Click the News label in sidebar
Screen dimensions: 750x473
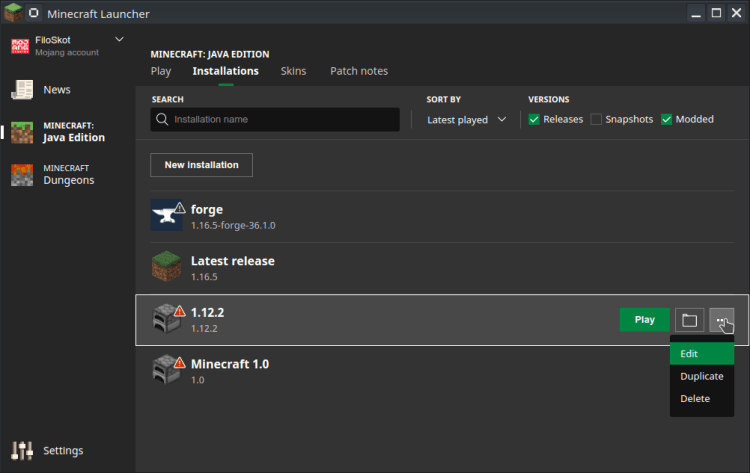[x=57, y=90]
